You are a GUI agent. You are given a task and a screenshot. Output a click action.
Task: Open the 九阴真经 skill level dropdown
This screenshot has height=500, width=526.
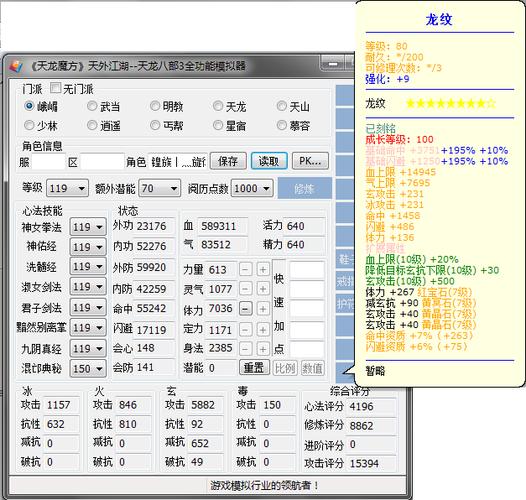tap(88, 349)
